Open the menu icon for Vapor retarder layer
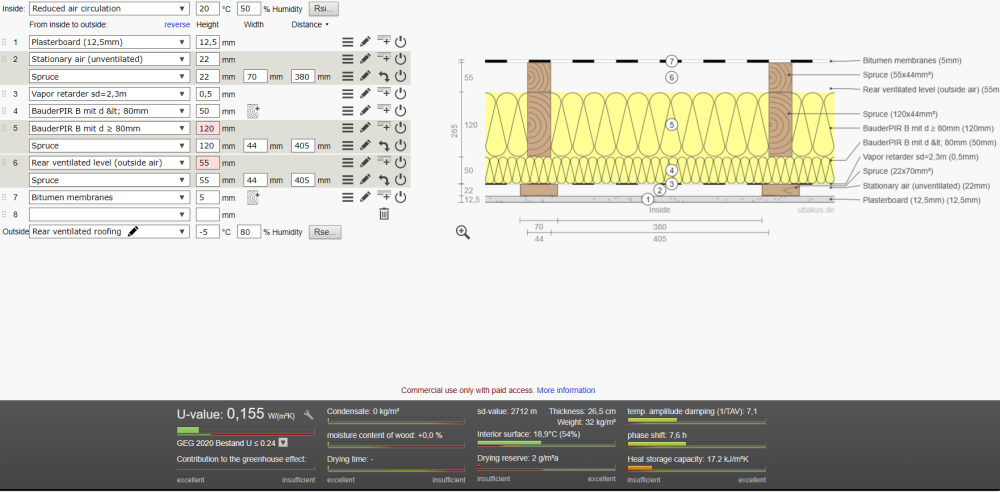 pyautogui.click(x=348, y=94)
